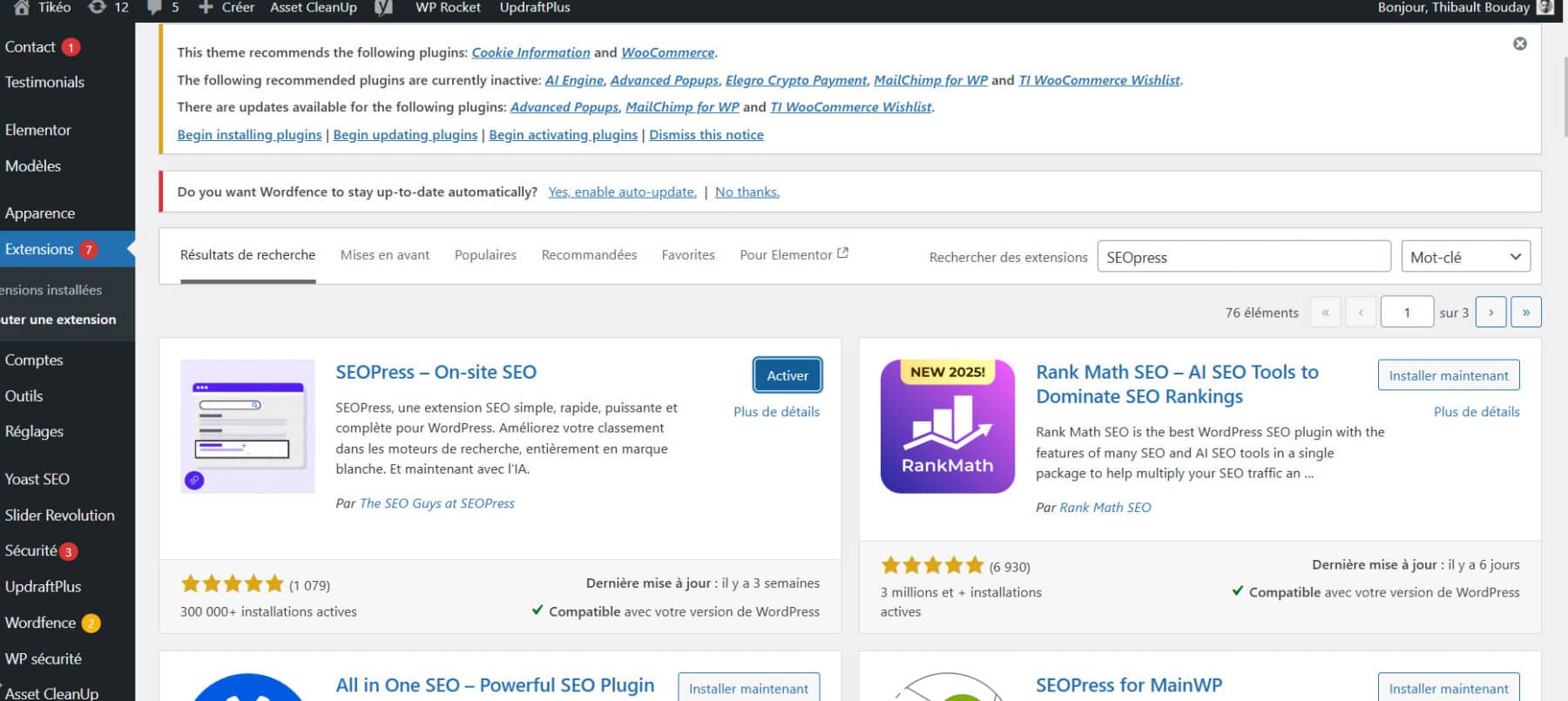Open external link icon beside Pour Elementor

point(842,253)
